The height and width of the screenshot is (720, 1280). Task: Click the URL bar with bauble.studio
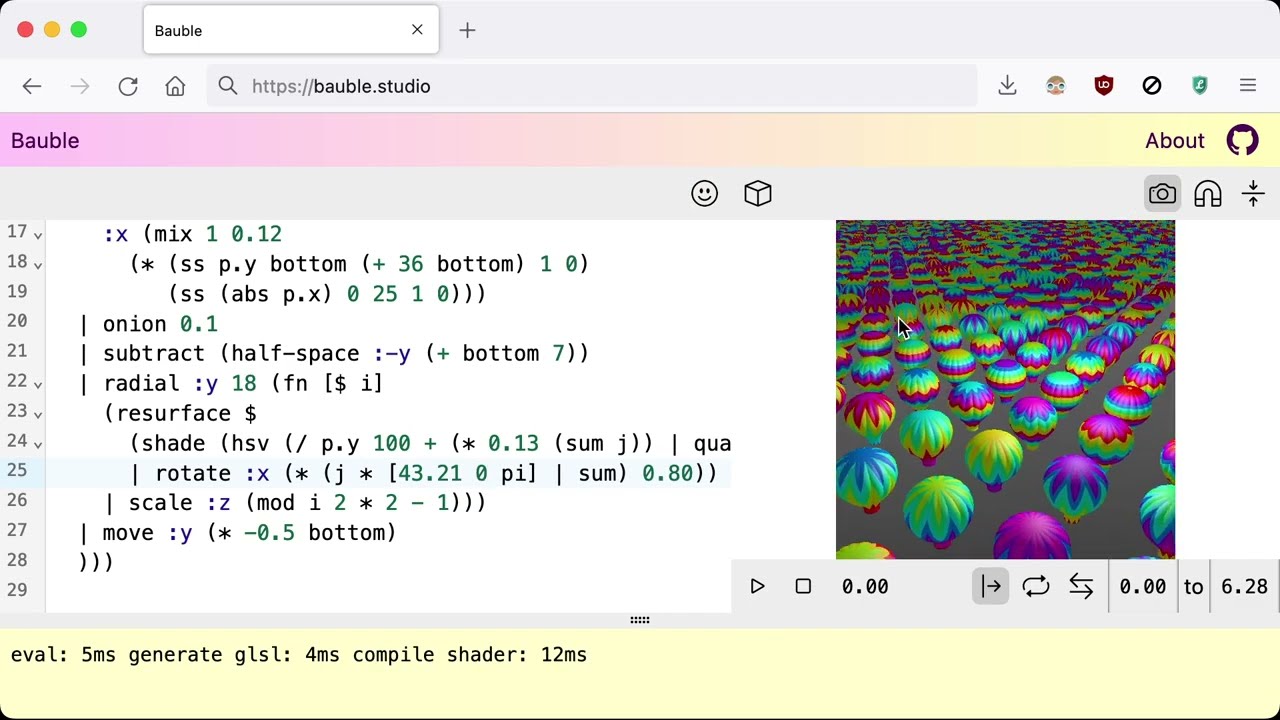pos(592,87)
